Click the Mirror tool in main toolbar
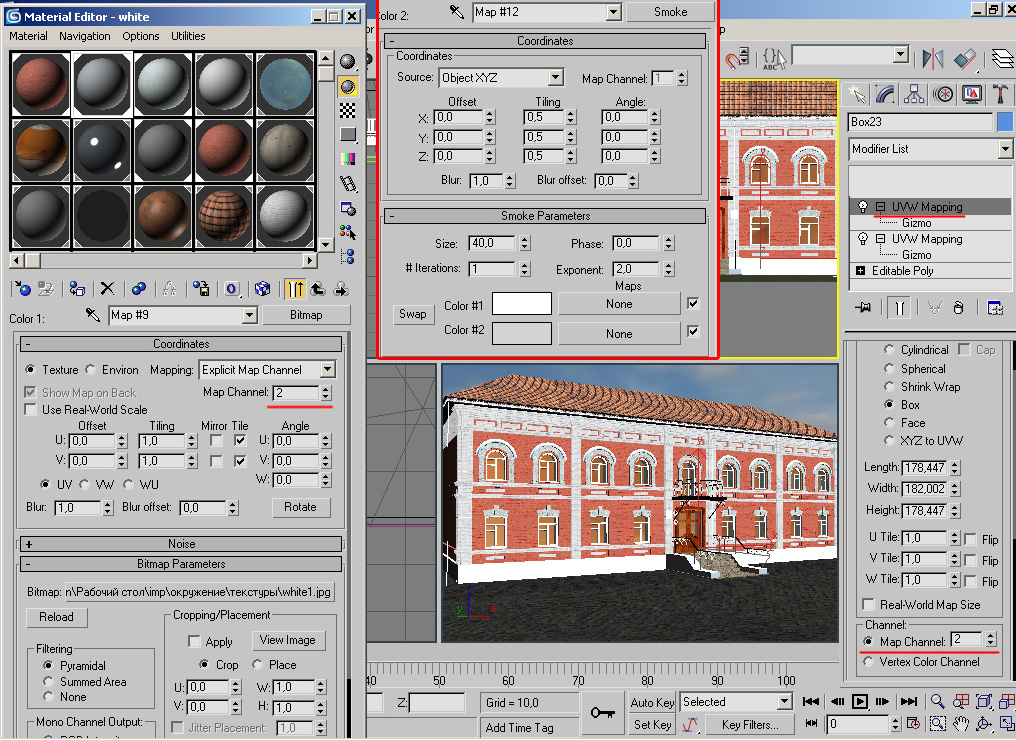This screenshot has width=1016, height=740. pyautogui.click(x=932, y=57)
